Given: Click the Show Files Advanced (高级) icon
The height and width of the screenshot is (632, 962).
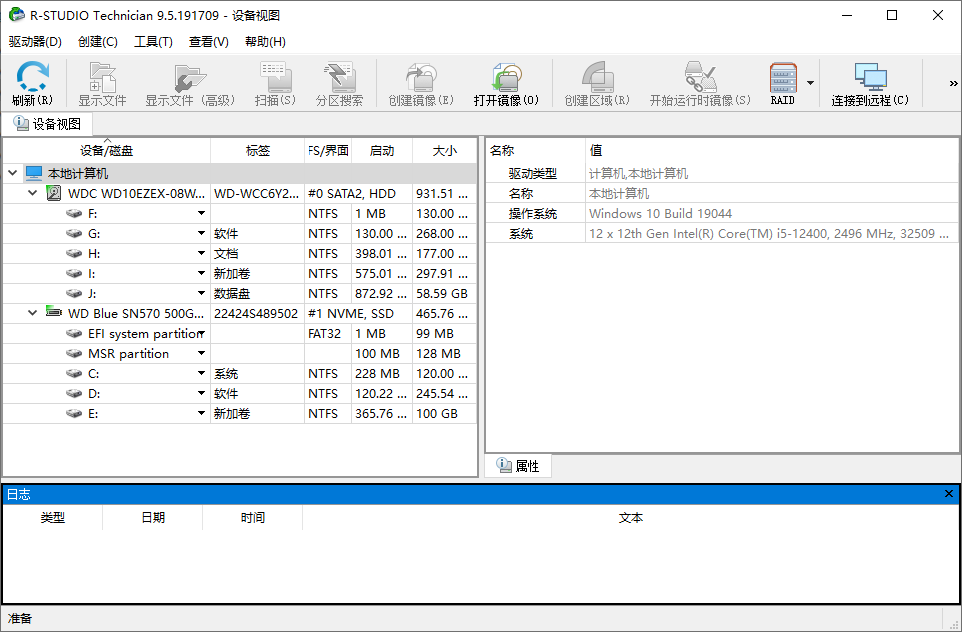Looking at the screenshot, I should click(x=190, y=78).
